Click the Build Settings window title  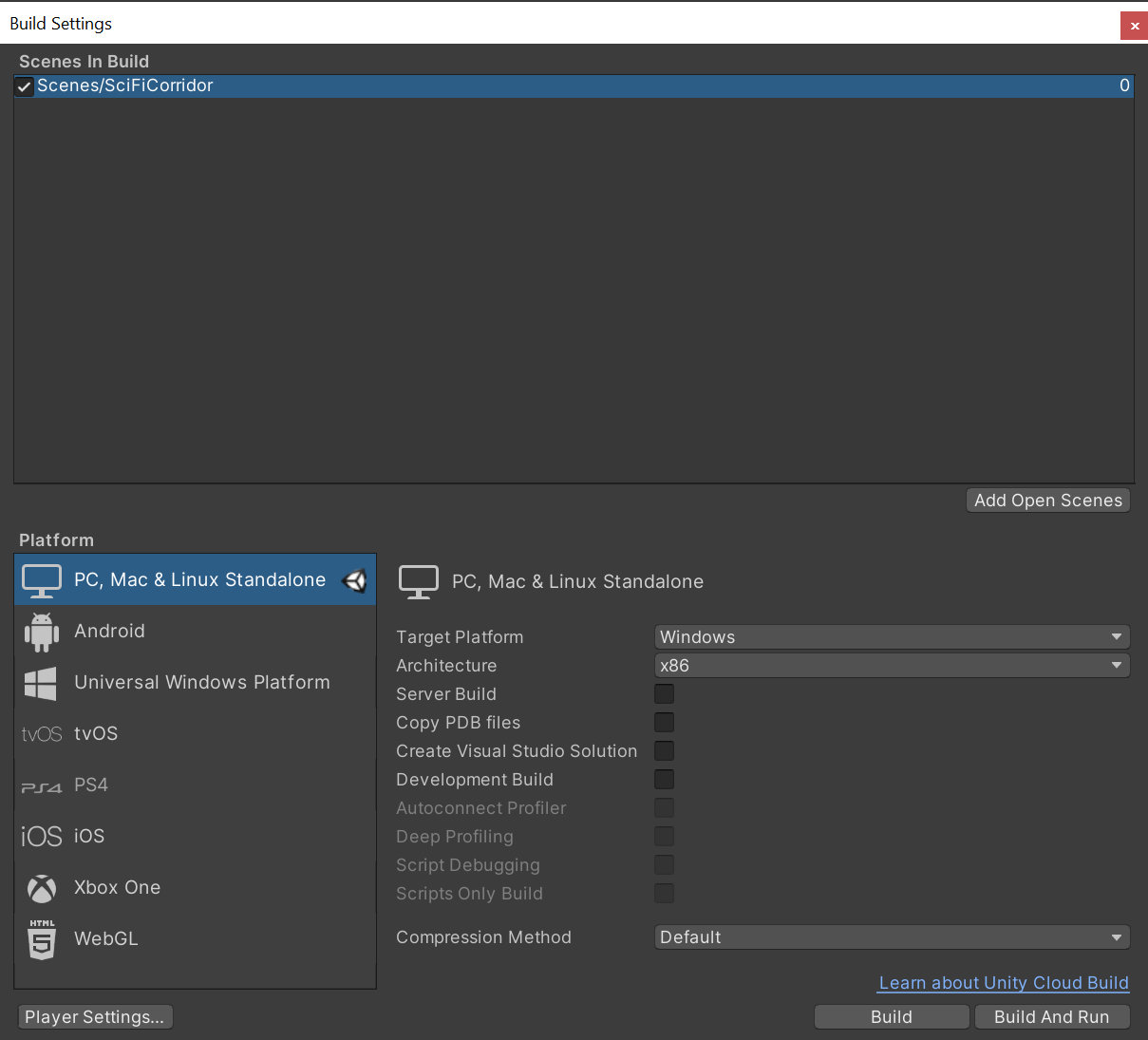point(61,24)
